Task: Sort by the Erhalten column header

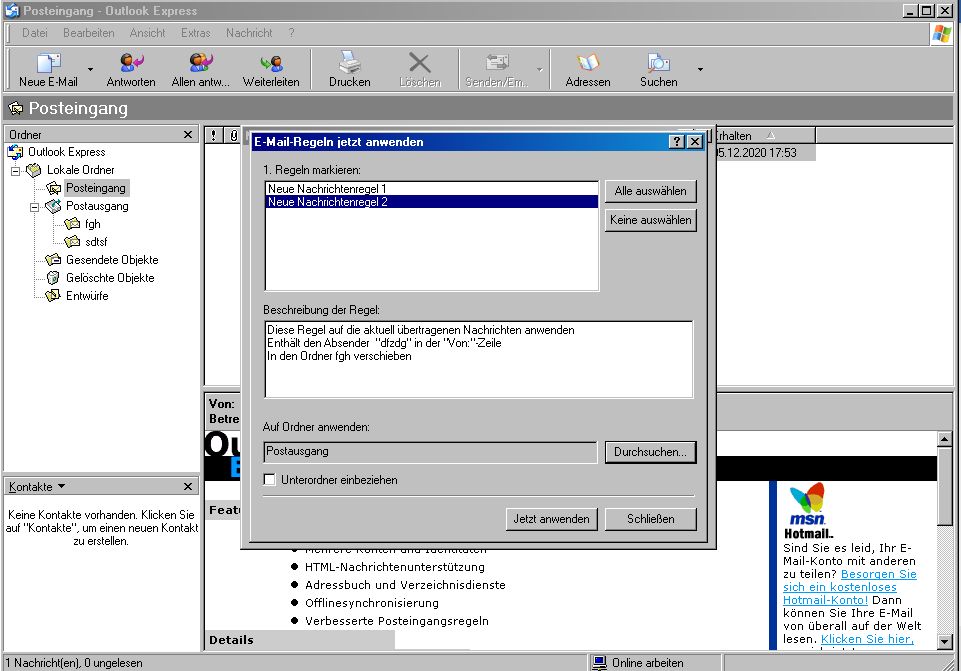Action: [x=765, y=135]
